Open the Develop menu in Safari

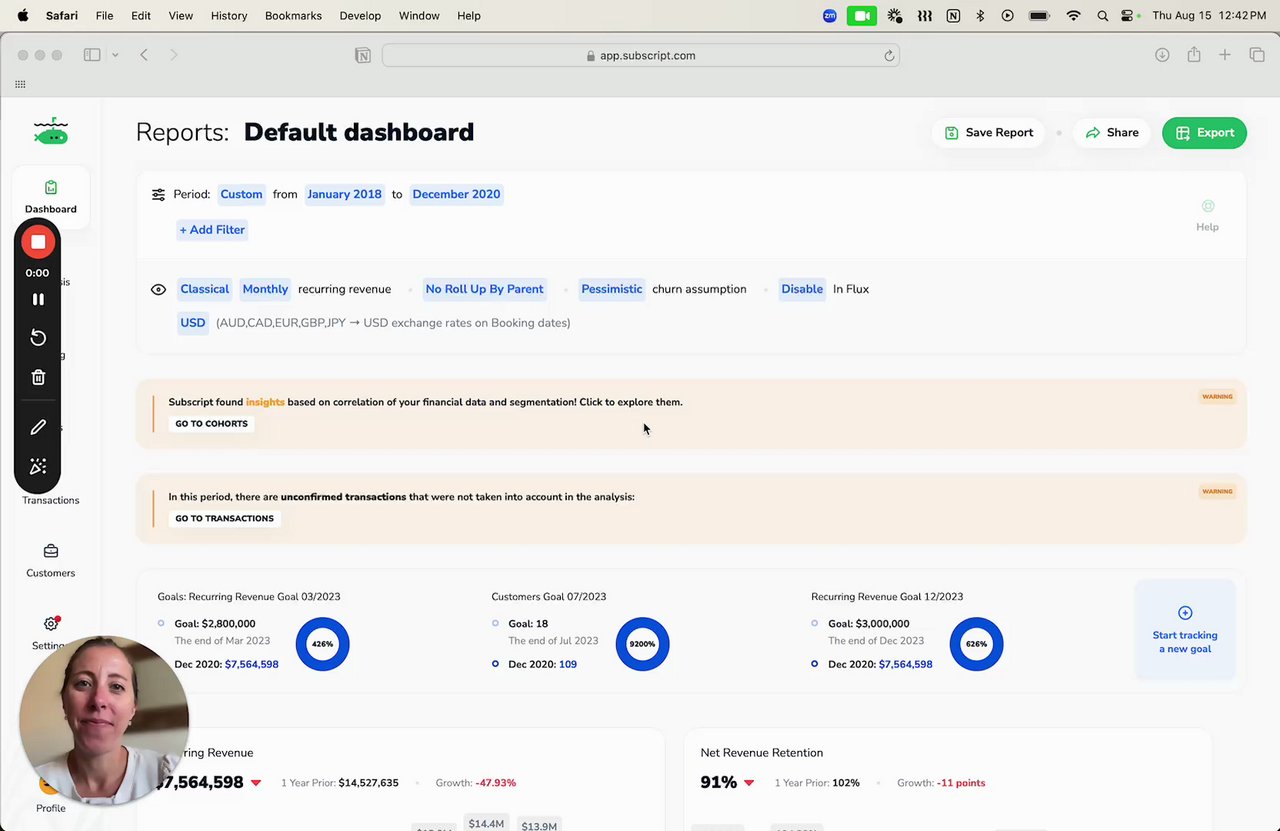pos(360,16)
